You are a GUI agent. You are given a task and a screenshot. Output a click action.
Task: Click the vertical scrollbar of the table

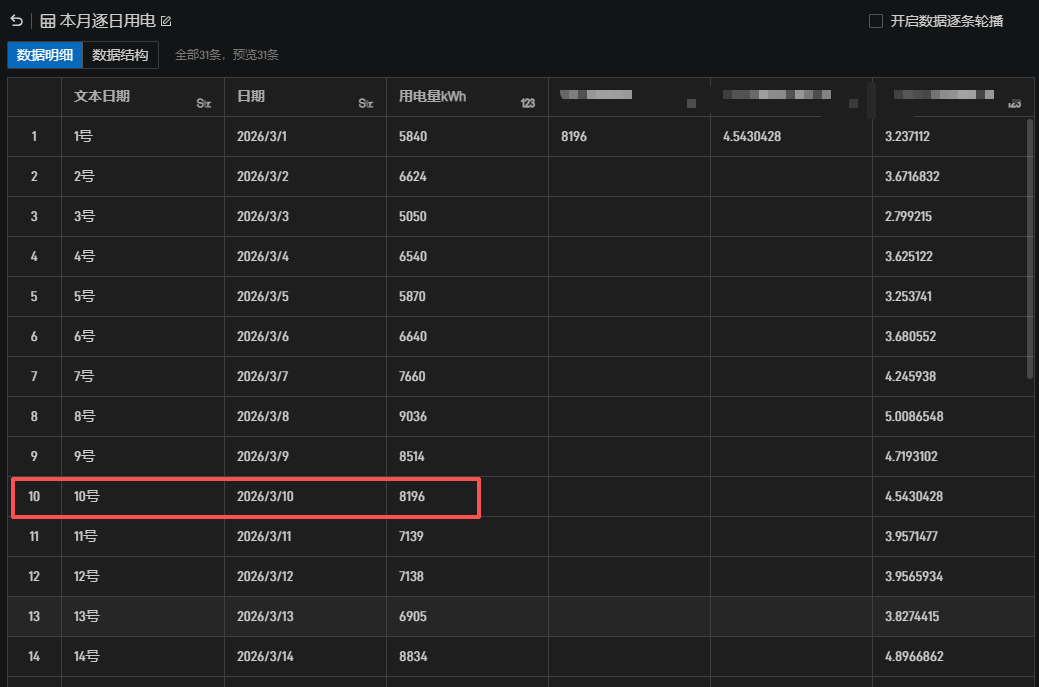click(1030, 250)
